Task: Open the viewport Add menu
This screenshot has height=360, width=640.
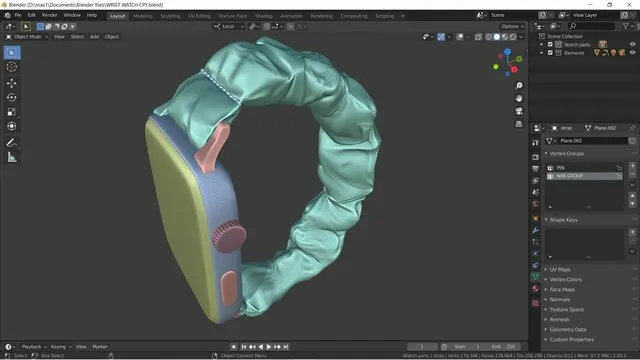Action: click(94, 37)
